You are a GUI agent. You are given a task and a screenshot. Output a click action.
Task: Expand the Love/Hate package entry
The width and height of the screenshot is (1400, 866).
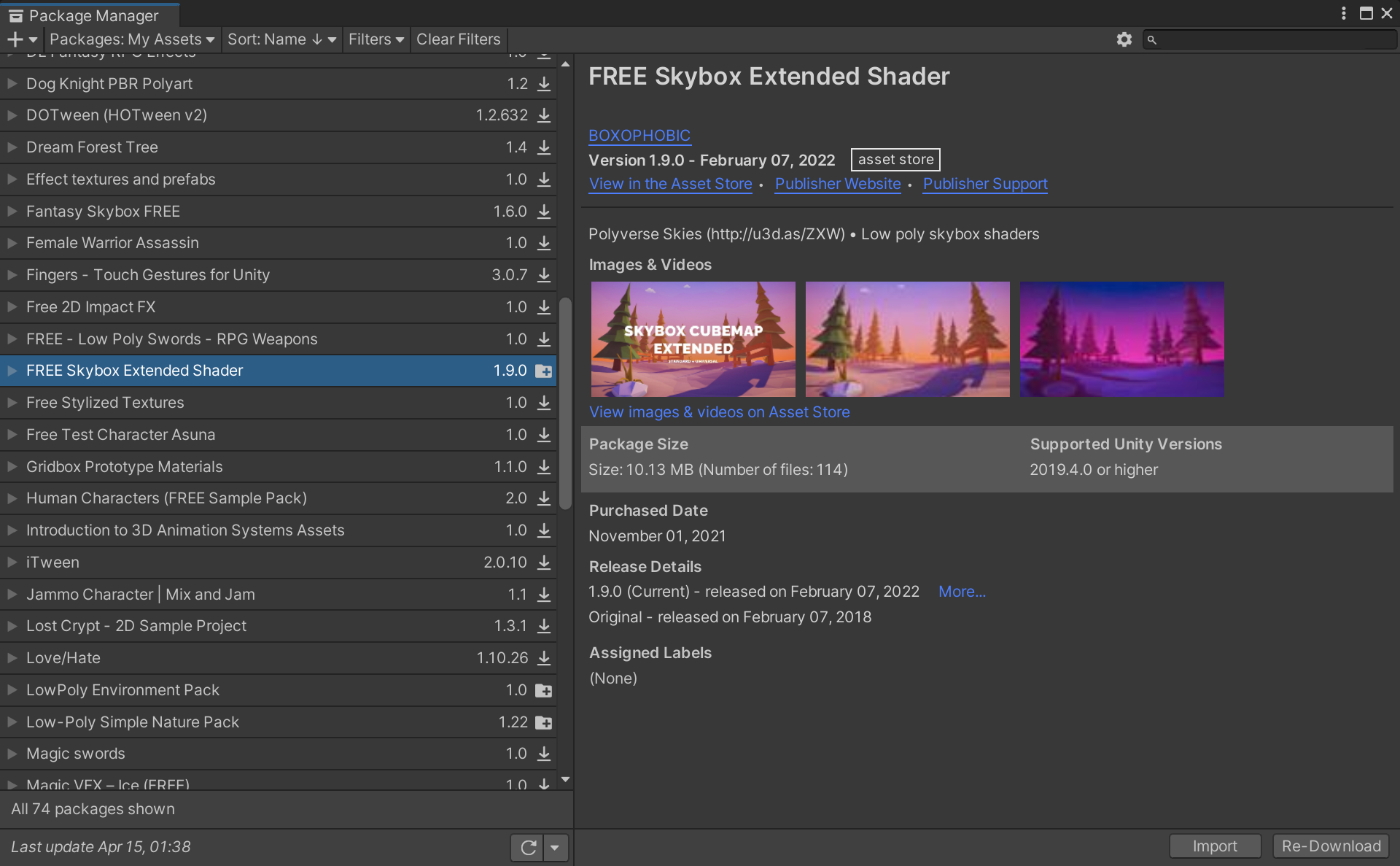(x=12, y=658)
